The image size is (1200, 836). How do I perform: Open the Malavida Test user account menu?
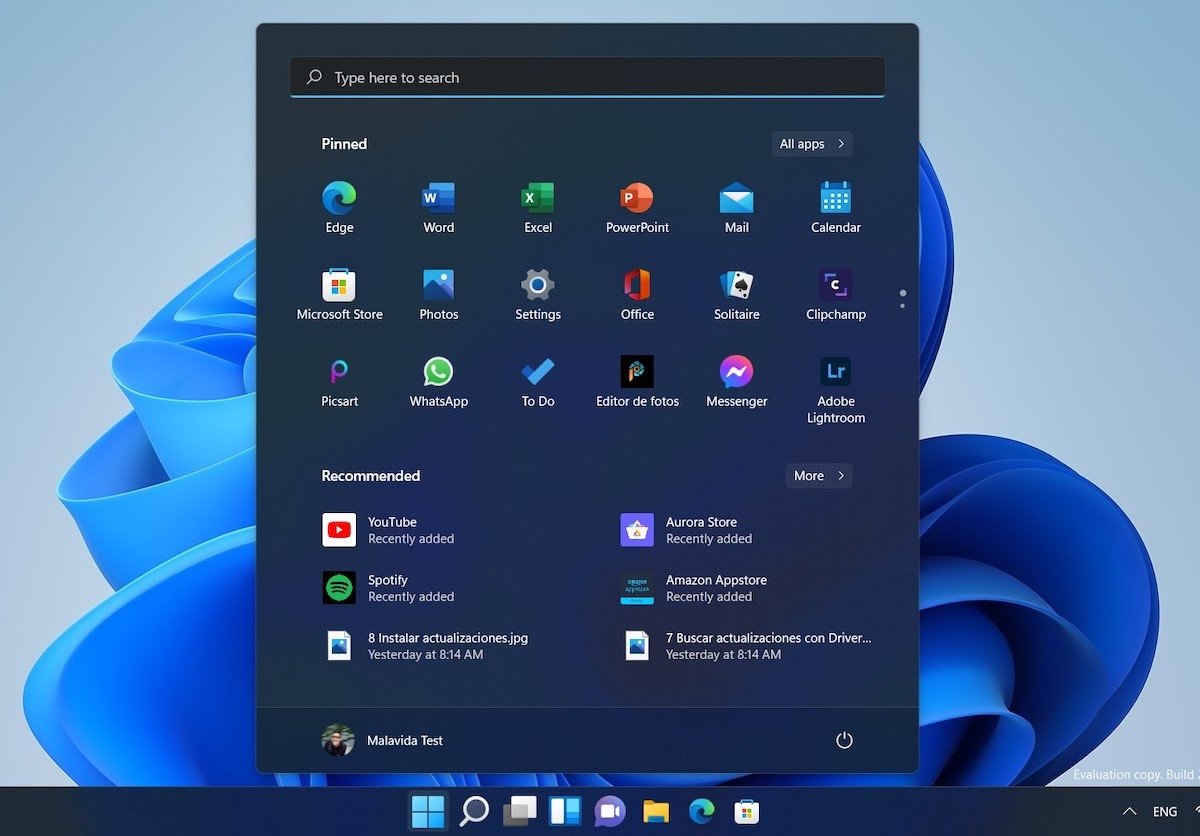click(383, 740)
